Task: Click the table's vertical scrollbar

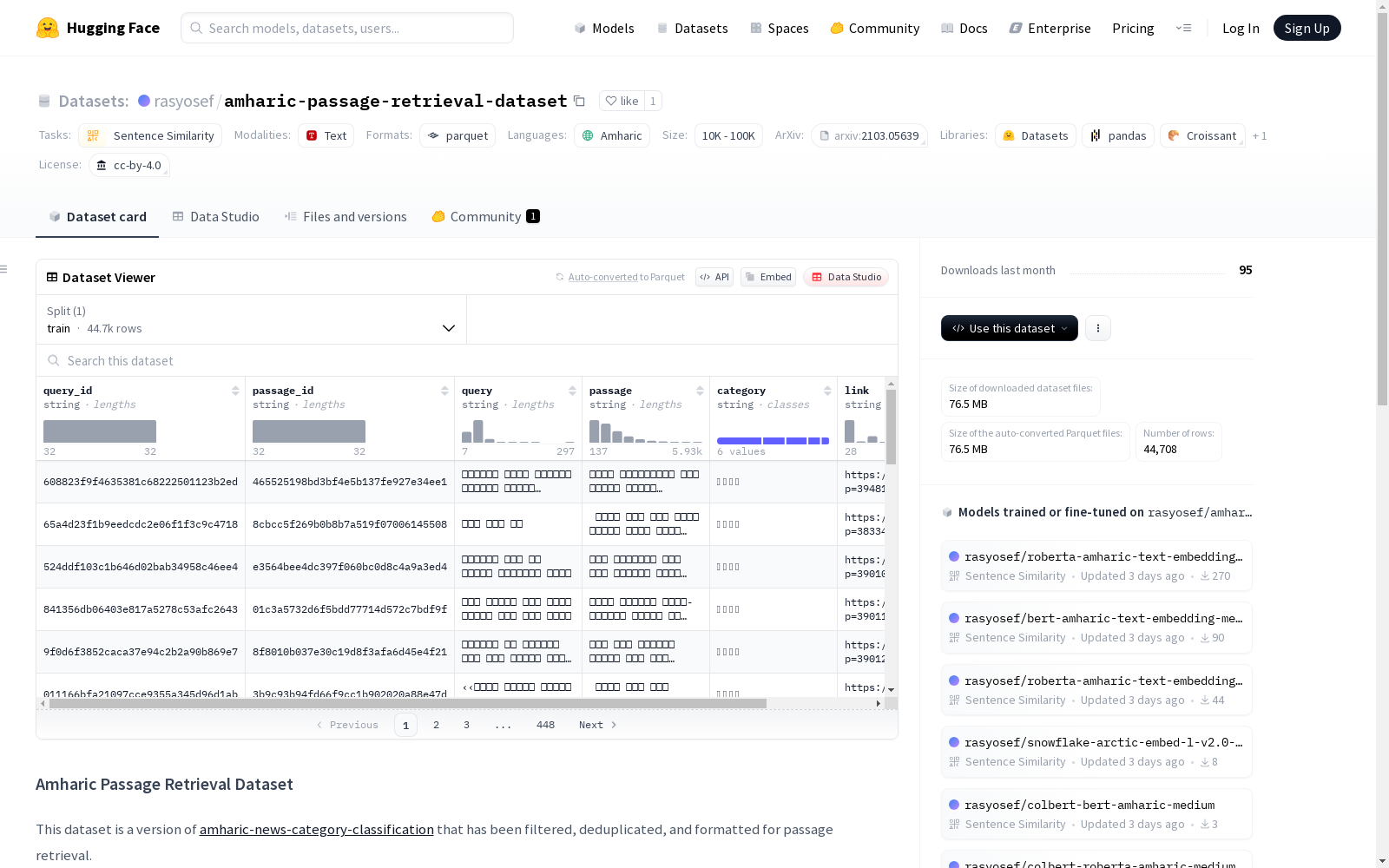Action: point(891,426)
